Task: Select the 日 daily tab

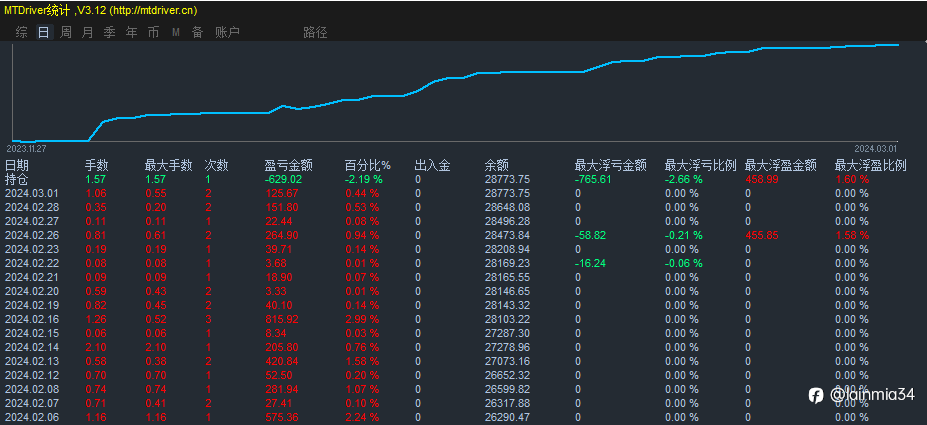Action: (44, 33)
